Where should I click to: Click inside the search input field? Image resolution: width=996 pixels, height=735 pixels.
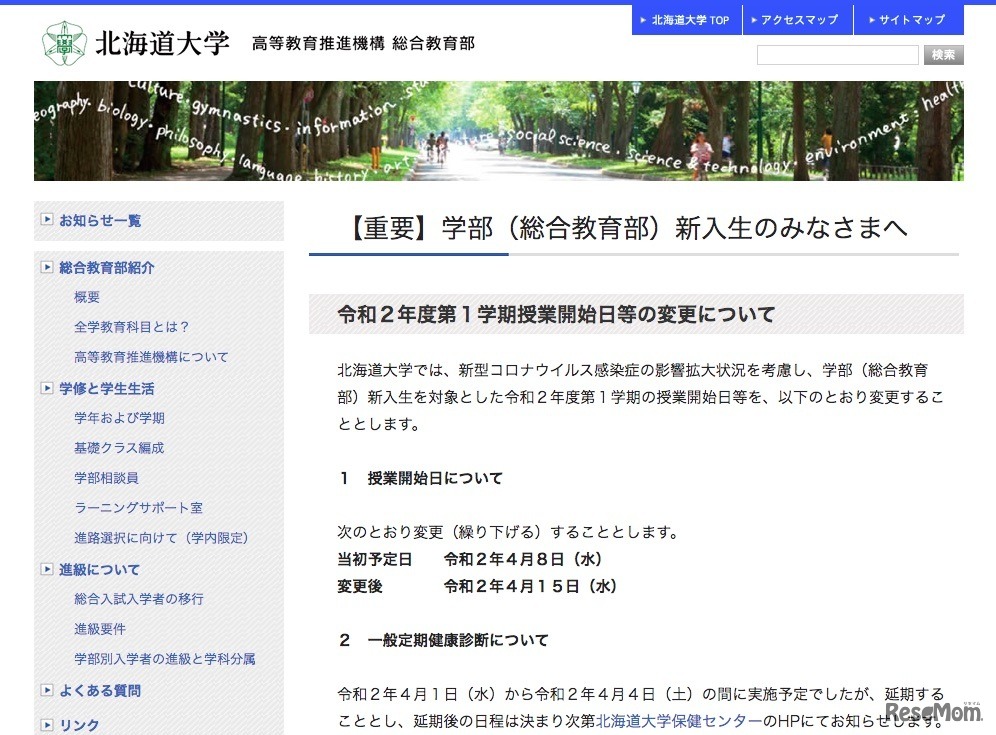click(x=837, y=54)
